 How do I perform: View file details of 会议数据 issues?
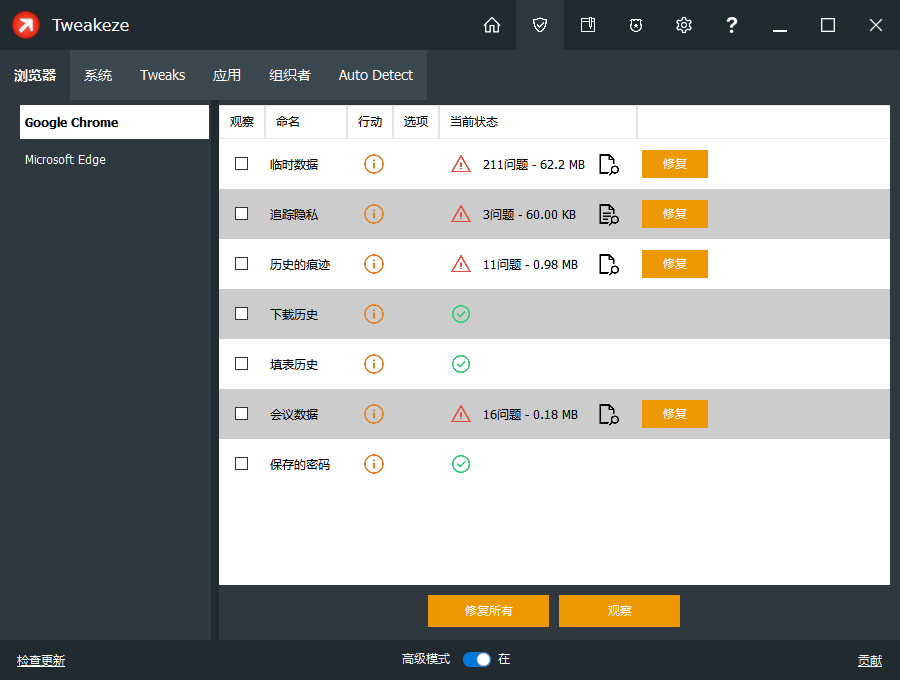[609, 414]
